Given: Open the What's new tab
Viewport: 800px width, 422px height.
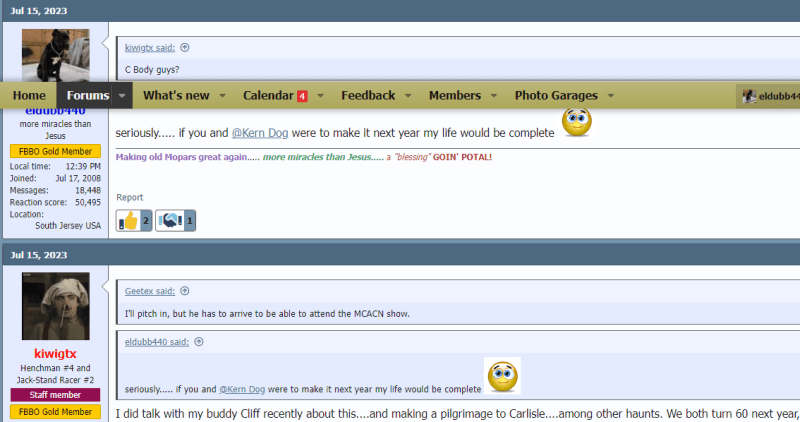Looking at the screenshot, I should click(x=176, y=95).
